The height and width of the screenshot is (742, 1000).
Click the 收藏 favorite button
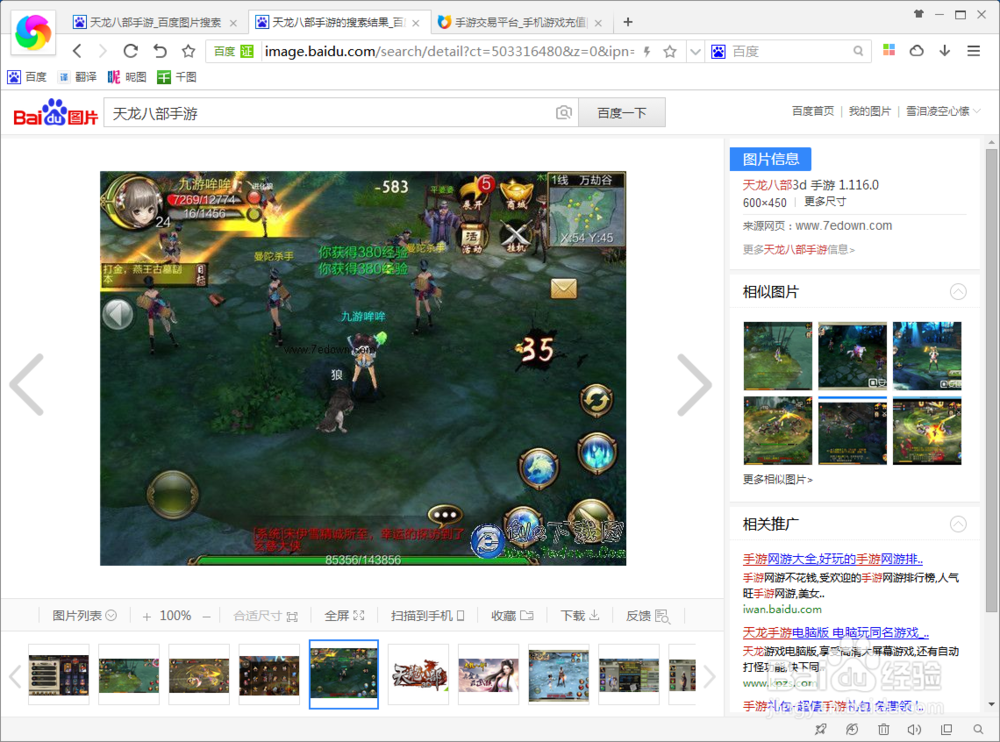[512, 616]
